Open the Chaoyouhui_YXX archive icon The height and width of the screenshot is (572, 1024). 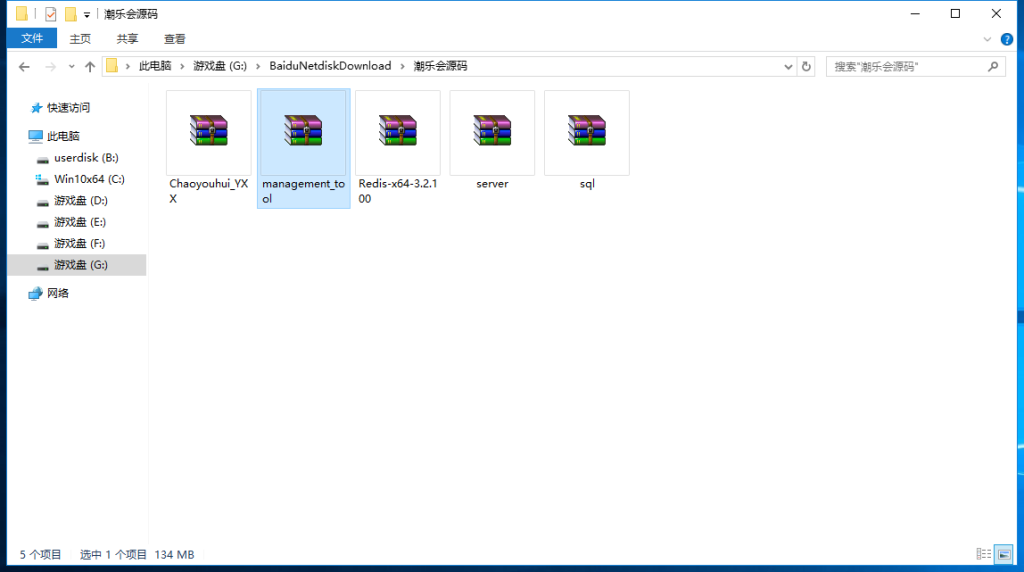(x=208, y=131)
